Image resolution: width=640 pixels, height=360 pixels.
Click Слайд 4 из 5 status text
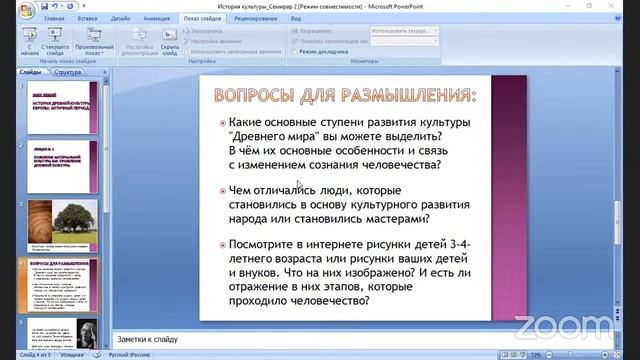35,355
